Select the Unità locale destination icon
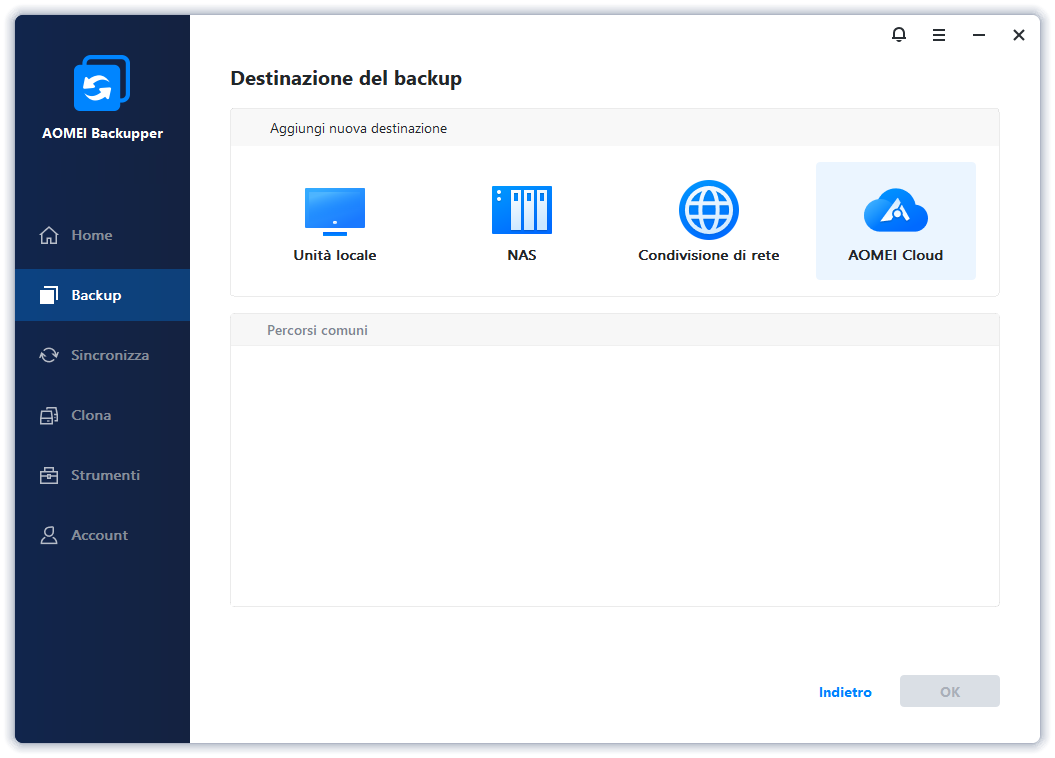Image resolution: width=1055 pixels, height=758 pixels. point(334,211)
